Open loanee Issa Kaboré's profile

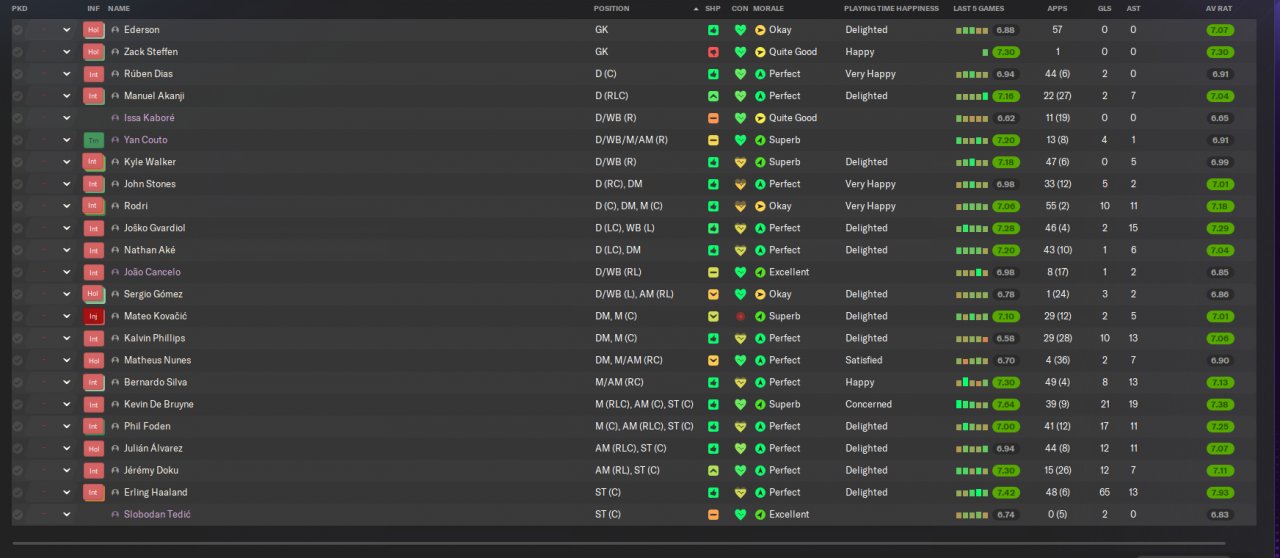149,118
